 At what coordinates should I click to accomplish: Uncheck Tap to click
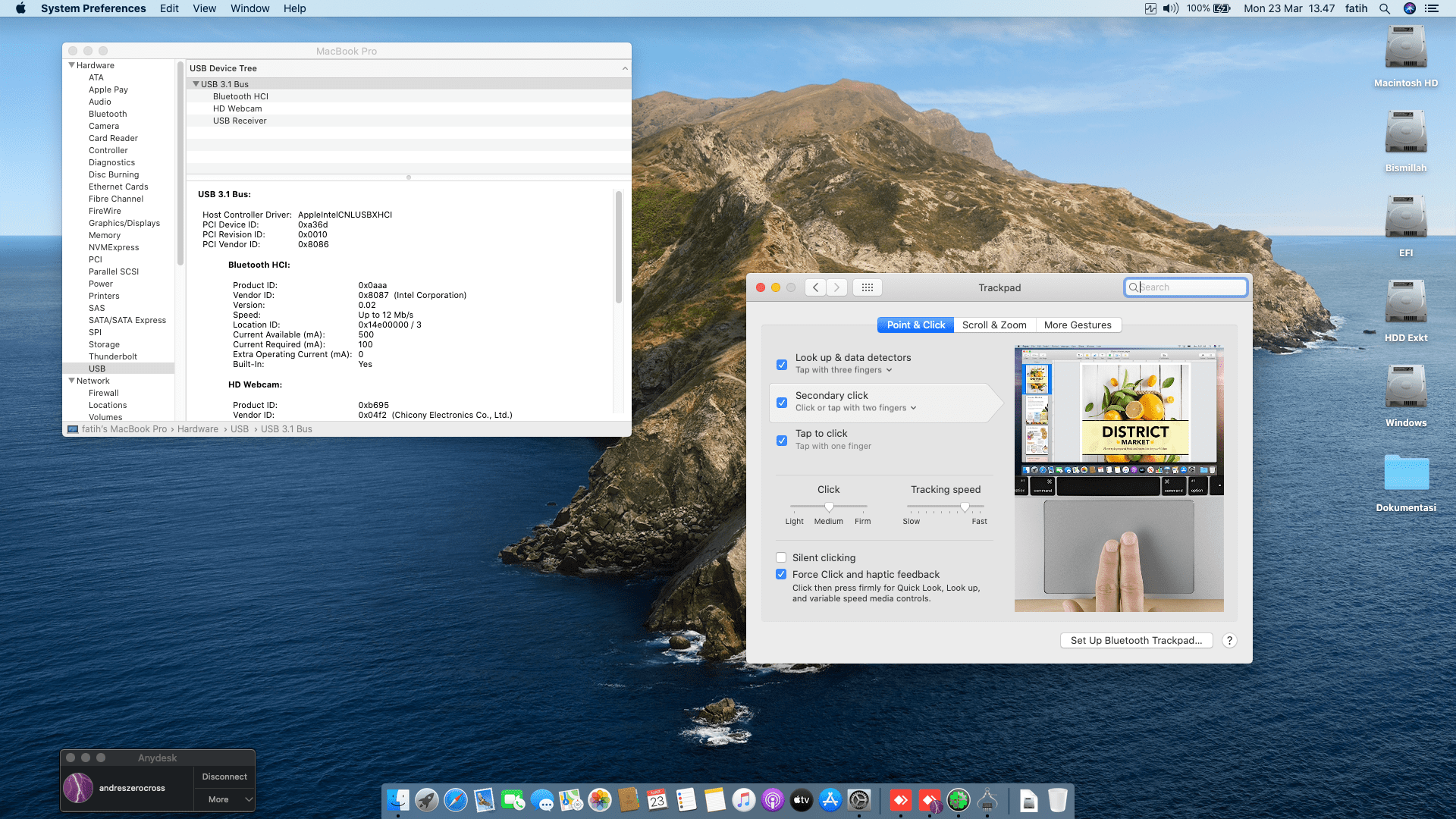[x=781, y=440]
